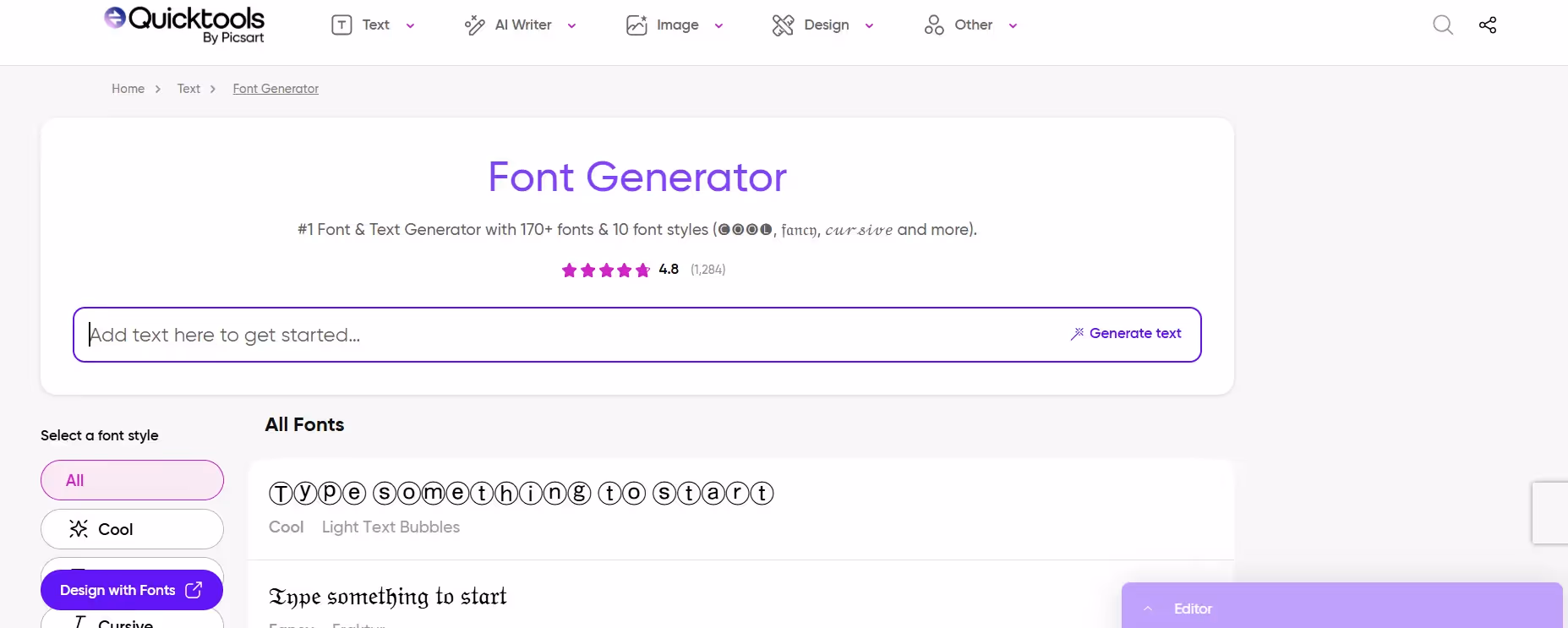
Task: Click the 4.8 rating value
Action: click(x=669, y=270)
